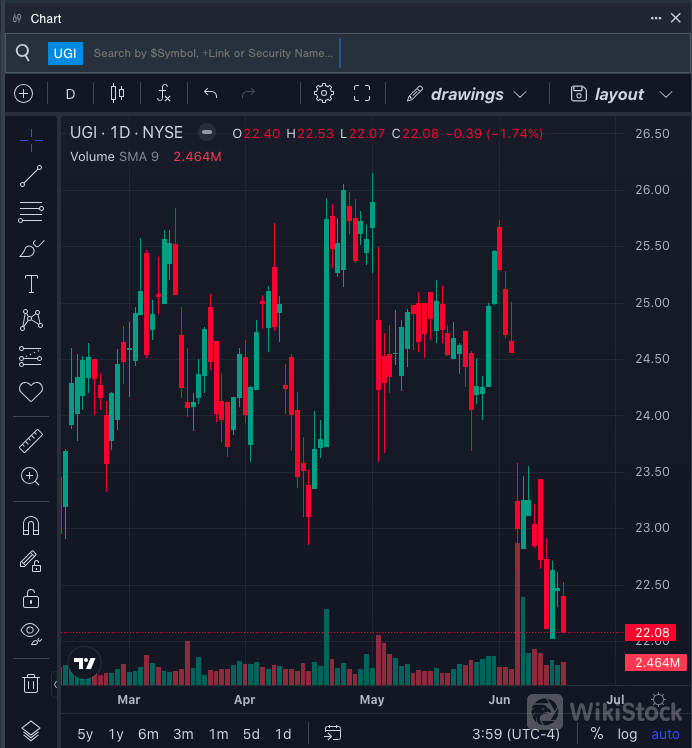Toggle logarithmic scale
692x748 pixels.
click(x=627, y=734)
